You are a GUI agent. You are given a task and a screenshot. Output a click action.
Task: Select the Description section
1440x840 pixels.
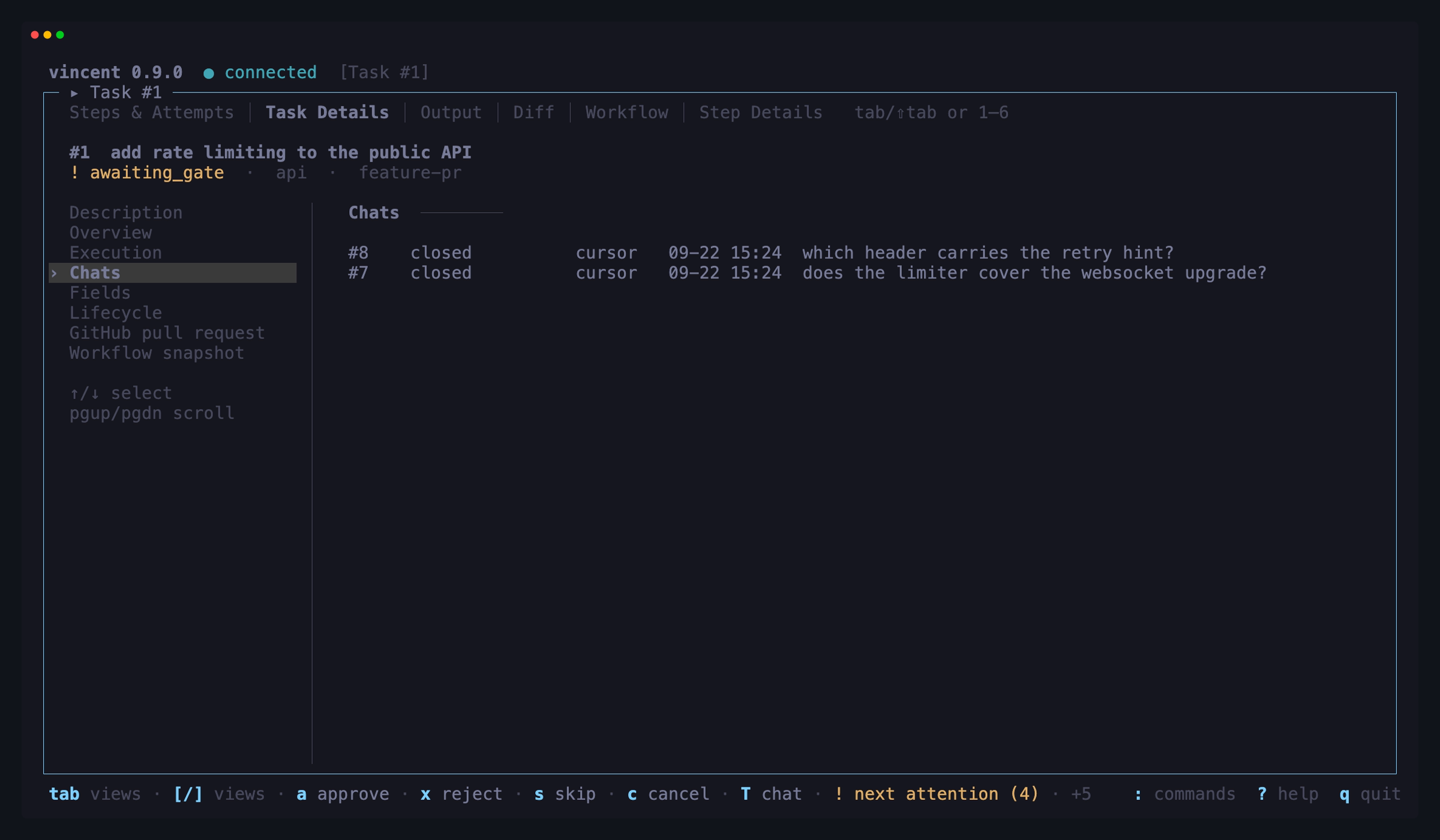126,213
